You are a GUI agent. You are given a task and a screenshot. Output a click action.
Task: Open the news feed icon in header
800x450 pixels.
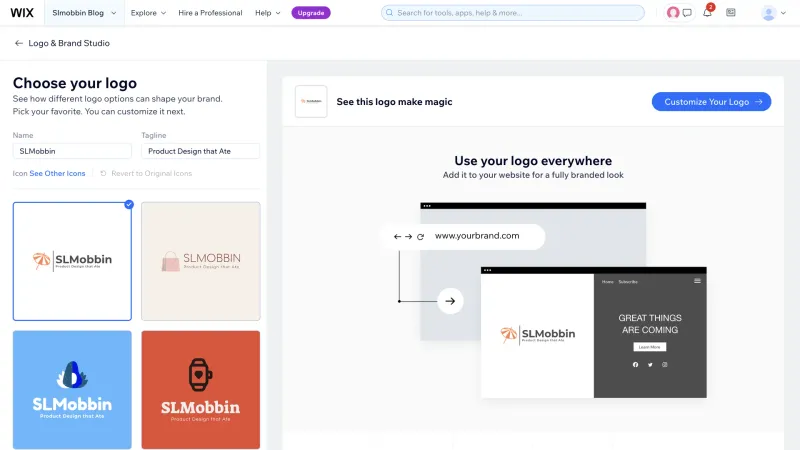731,12
